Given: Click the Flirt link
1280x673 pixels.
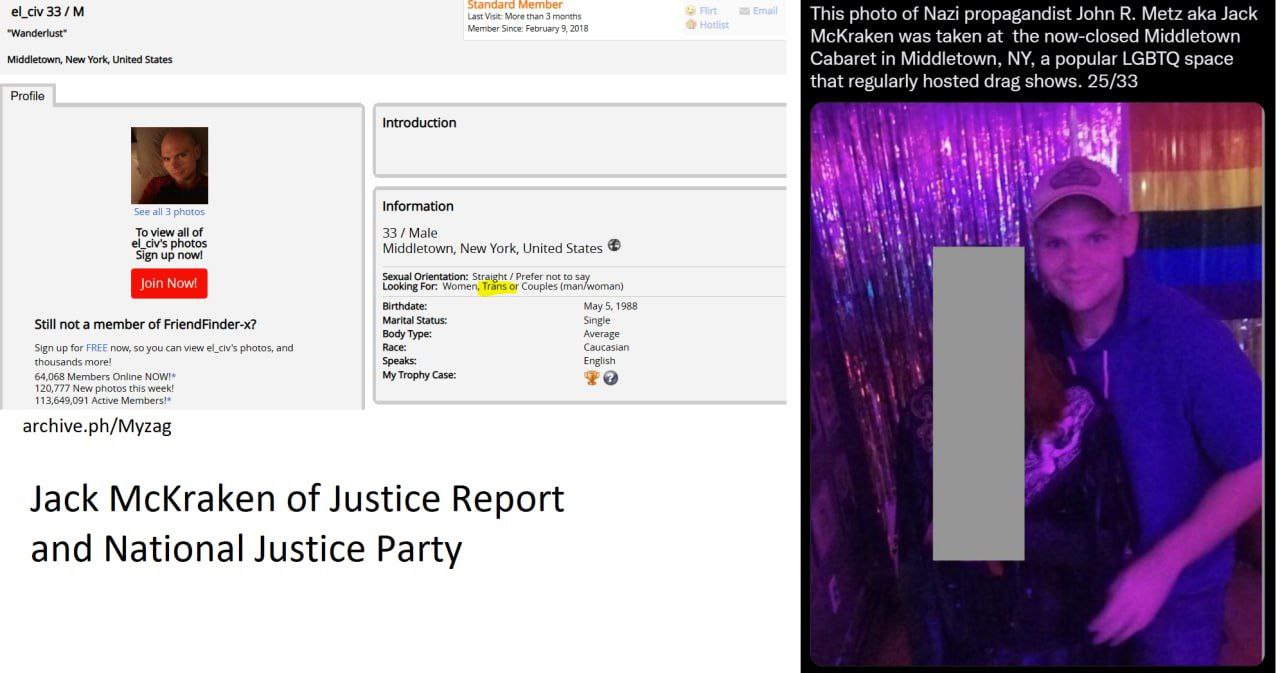Looking at the screenshot, I should coord(708,11).
